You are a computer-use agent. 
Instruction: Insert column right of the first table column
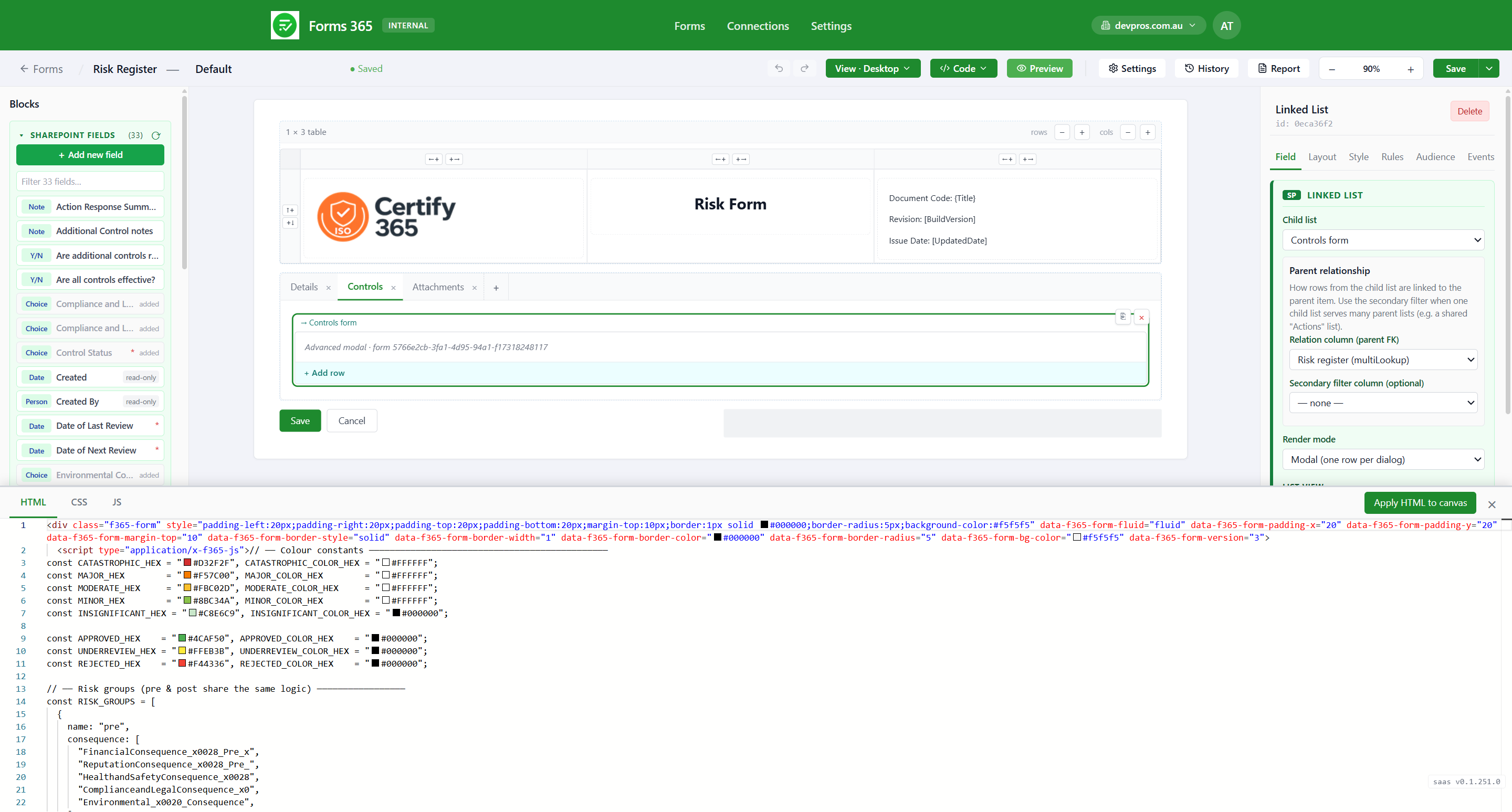(454, 159)
